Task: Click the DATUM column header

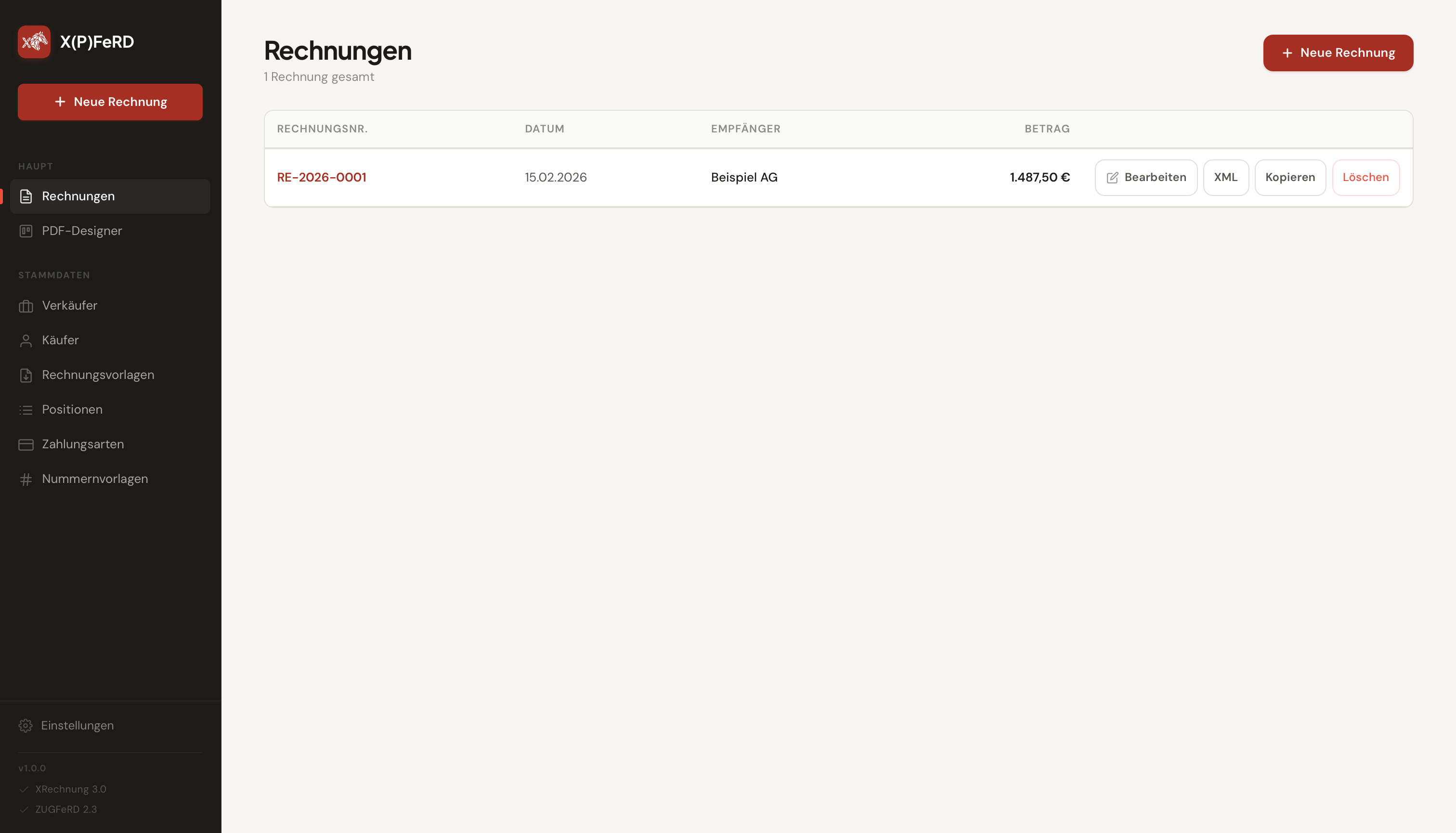Action: click(x=545, y=130)
